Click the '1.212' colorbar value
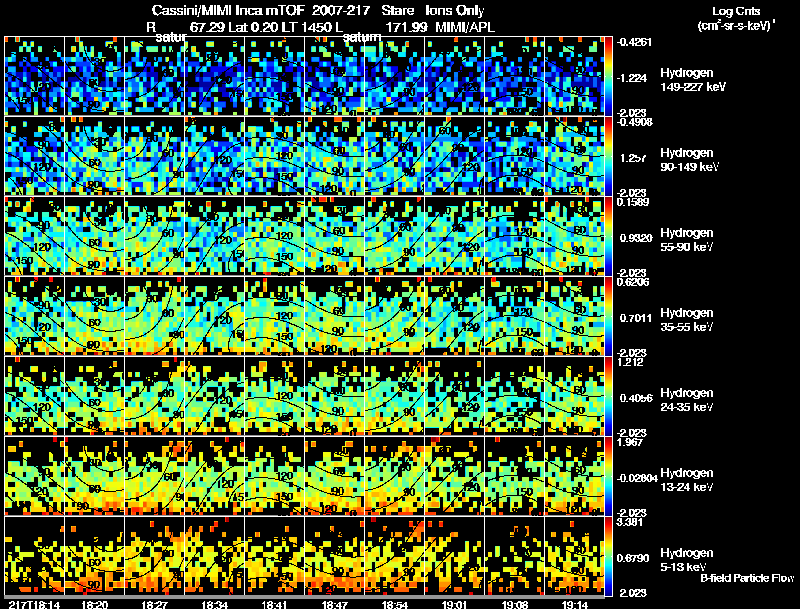This screenshot has height=609, width=800. (x=630, y=362)
